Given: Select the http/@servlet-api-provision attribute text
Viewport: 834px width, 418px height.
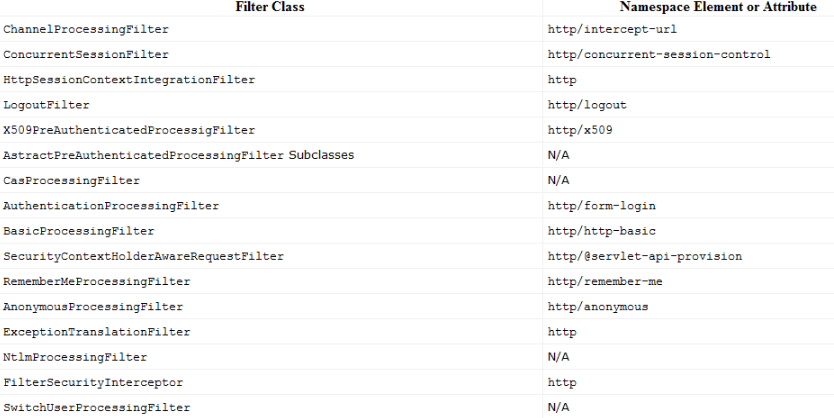Looking at the screenshot, I should coord(645,257).
